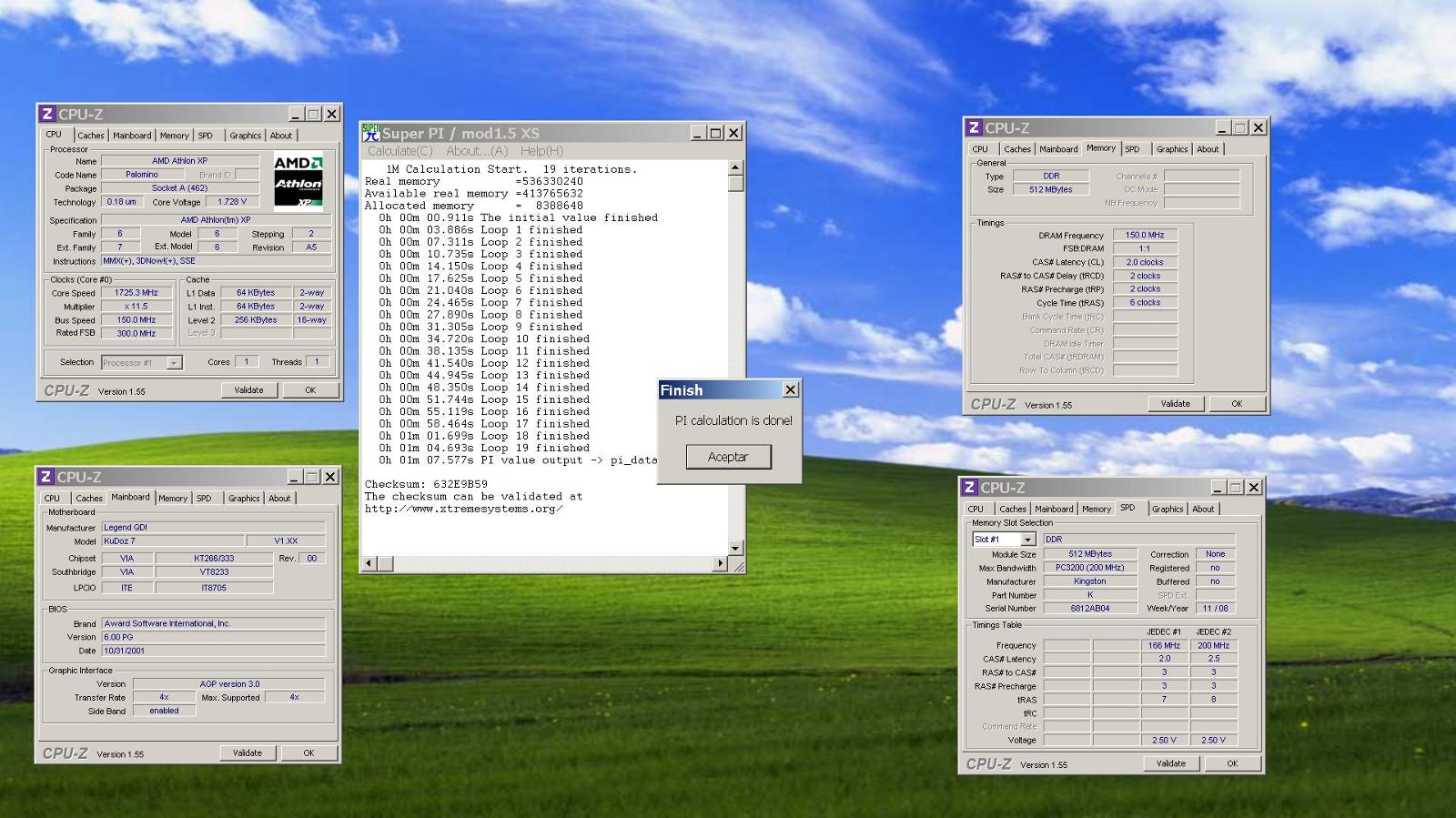The image size is (1456, 818).
Task: Click the Chipset value KT266/333
Action: (x=214, y=559)
